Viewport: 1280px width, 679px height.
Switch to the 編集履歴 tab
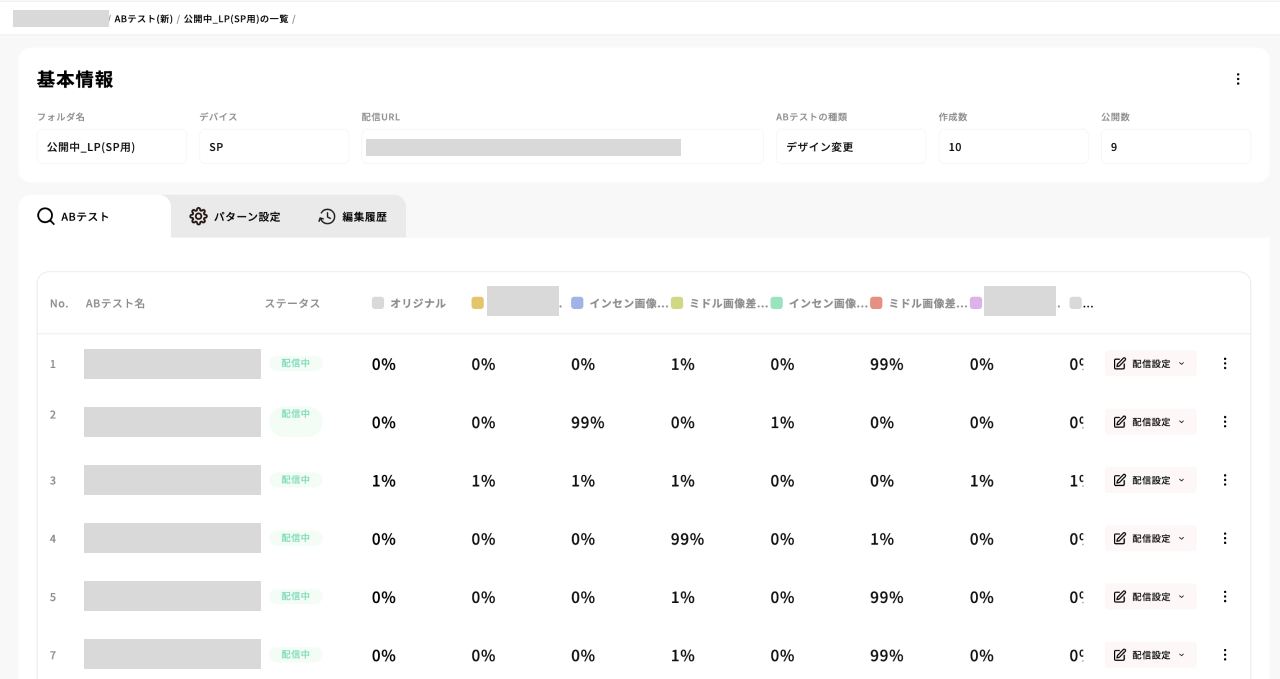tap(364, 216)
